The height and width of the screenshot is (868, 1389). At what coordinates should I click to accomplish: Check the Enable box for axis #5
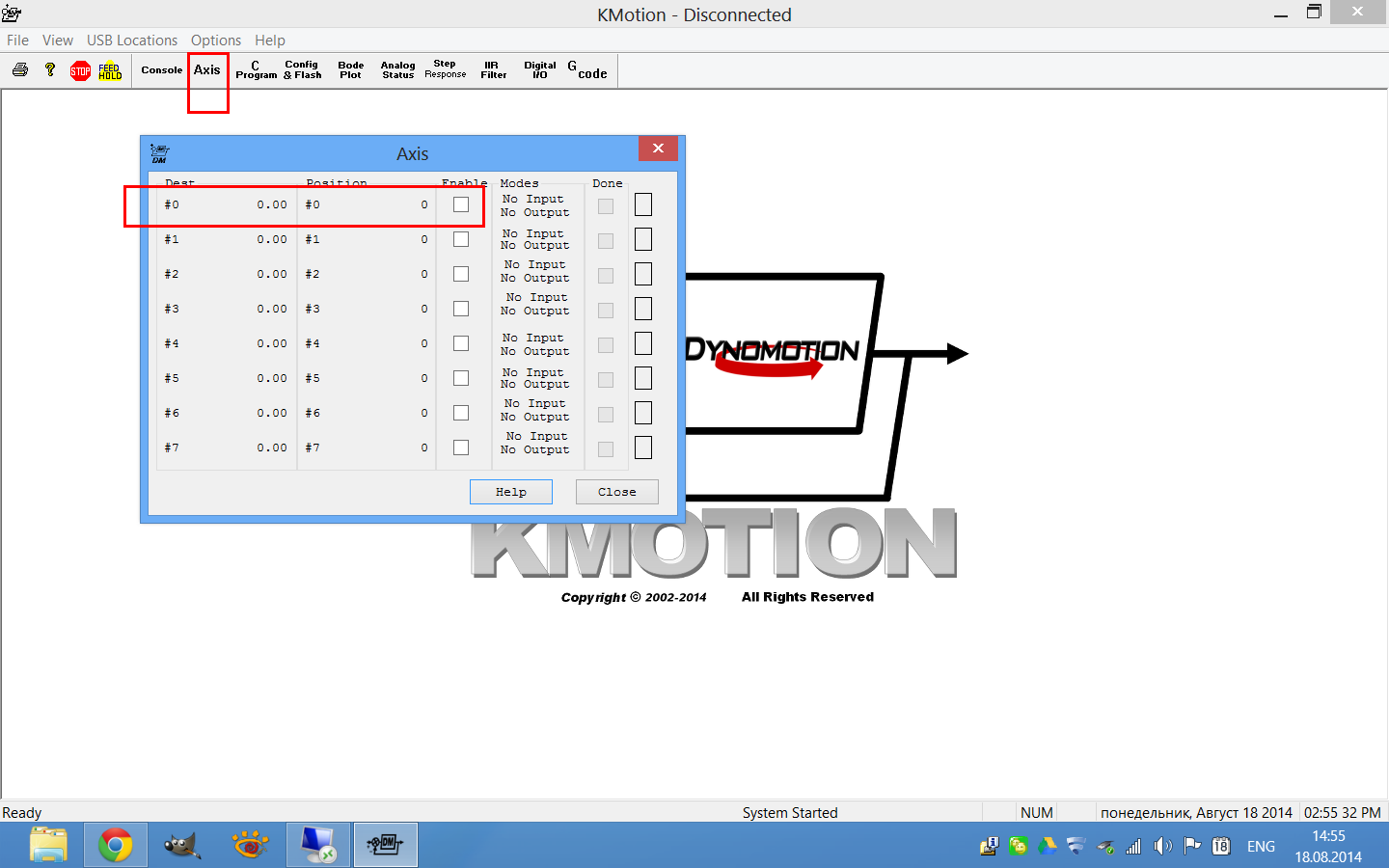pyautogui.click(x=461, y=378)
